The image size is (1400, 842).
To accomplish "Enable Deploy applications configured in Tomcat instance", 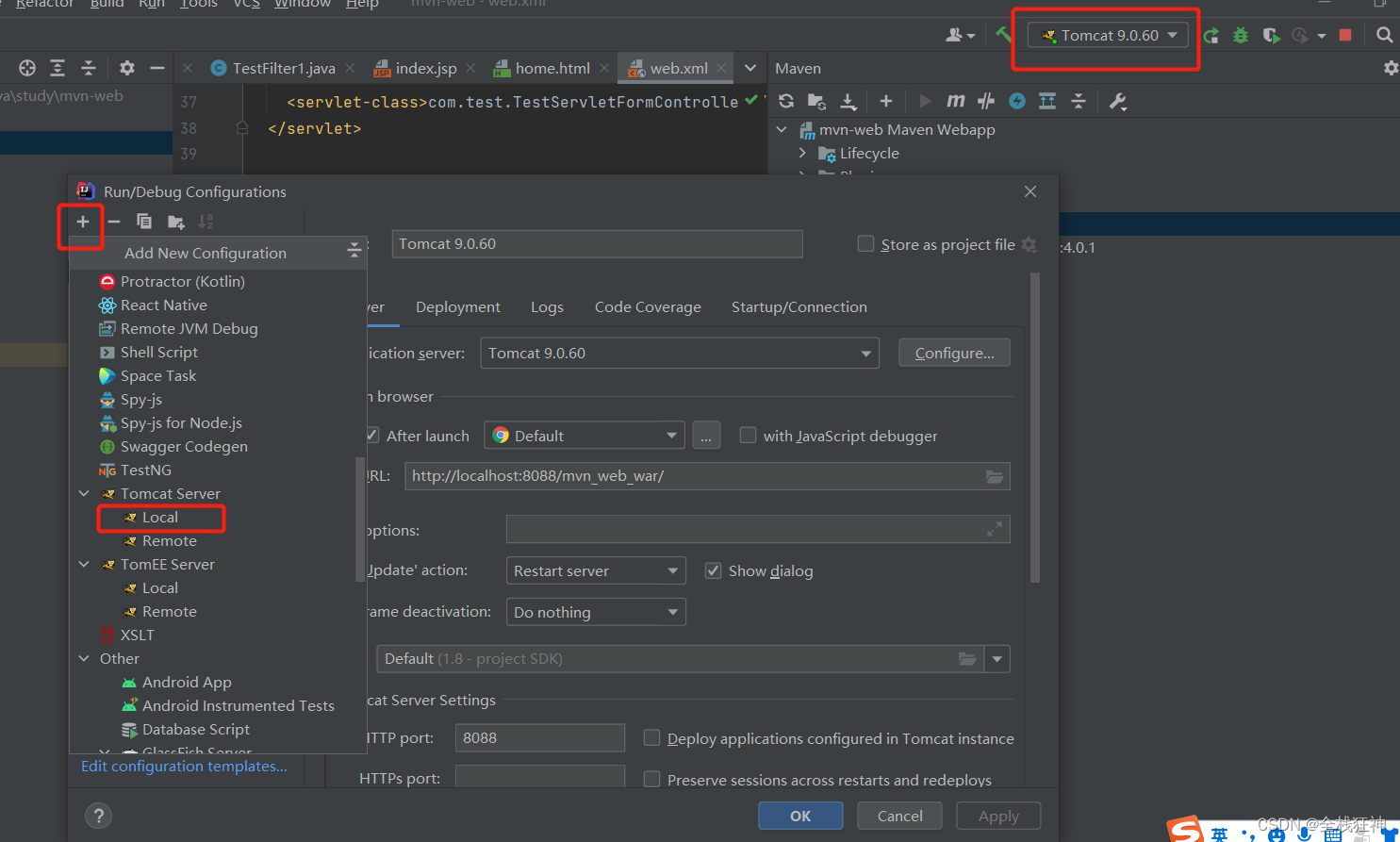I will pos(651,737).
